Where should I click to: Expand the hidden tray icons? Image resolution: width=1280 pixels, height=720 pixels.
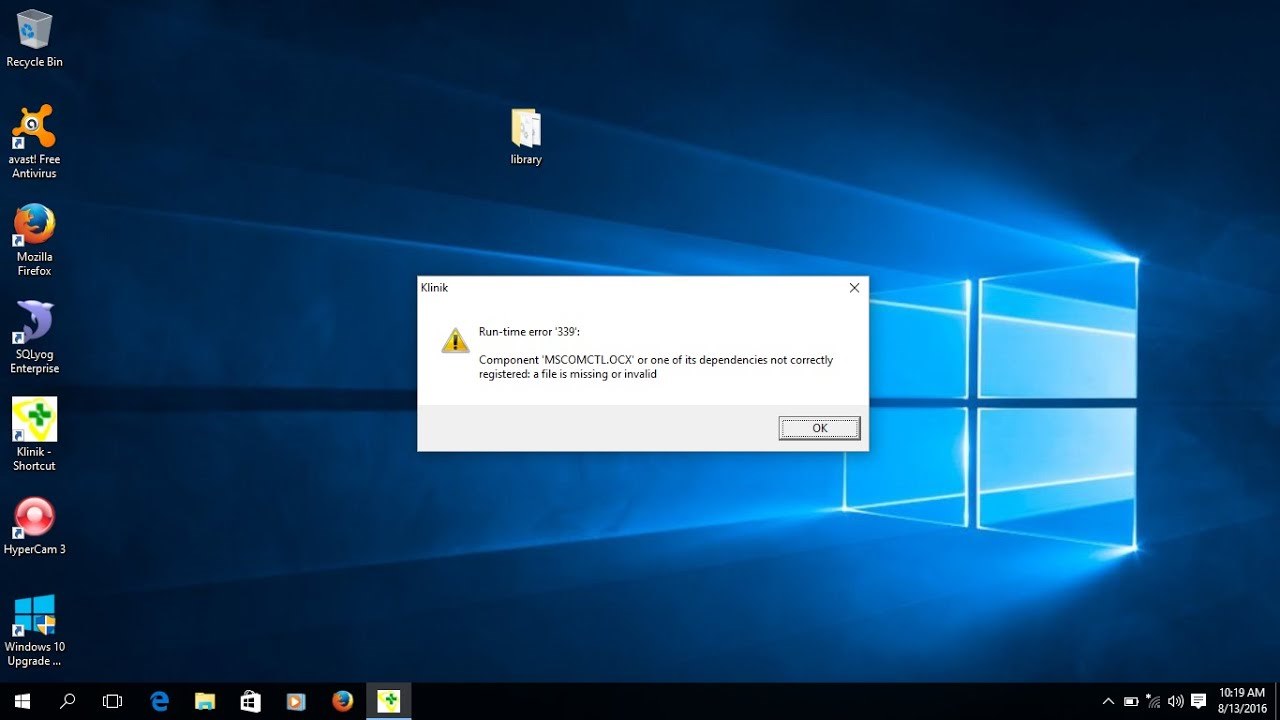1108,701
